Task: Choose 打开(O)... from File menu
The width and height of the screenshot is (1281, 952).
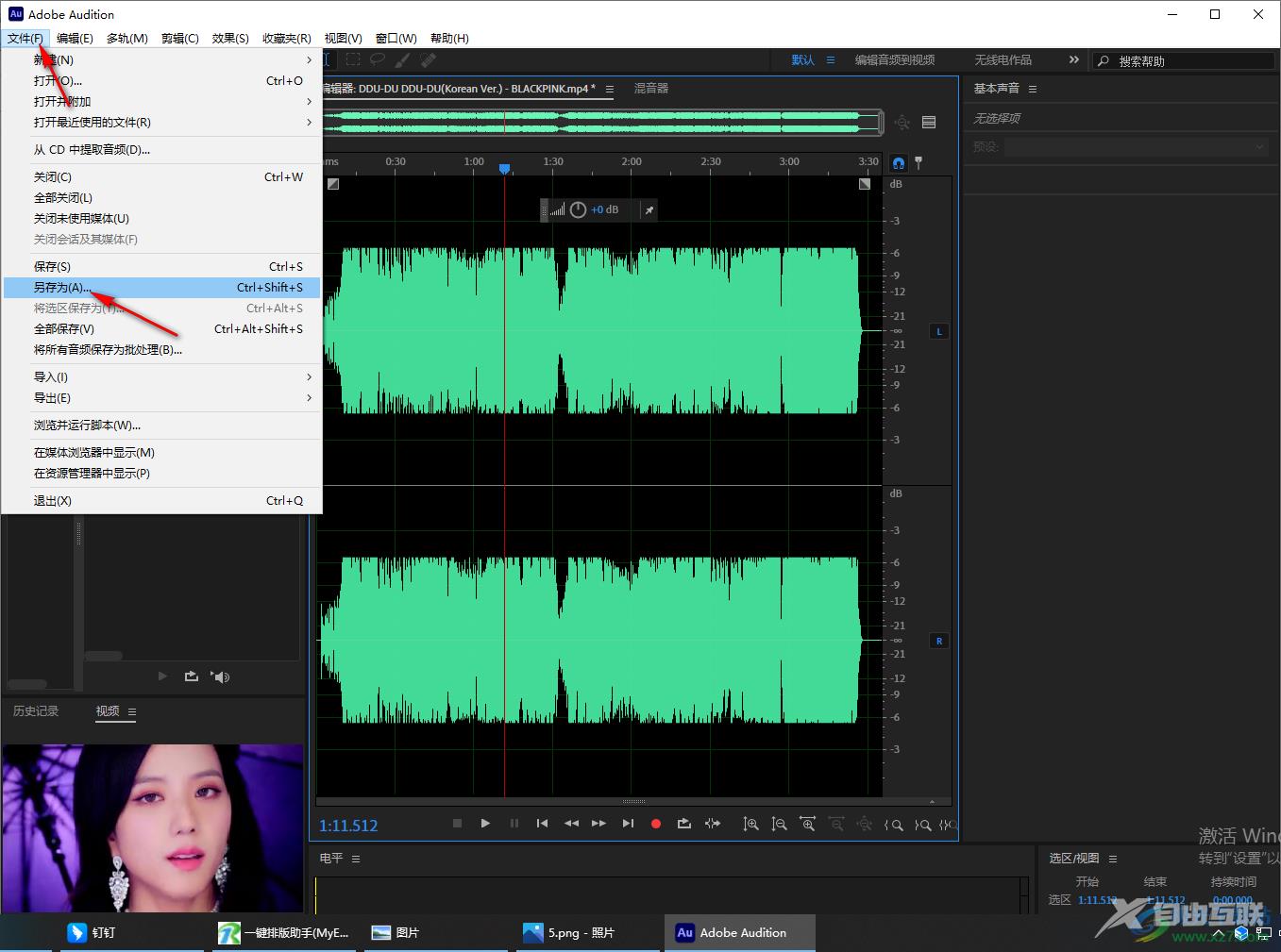Action: tap(162, 80)
